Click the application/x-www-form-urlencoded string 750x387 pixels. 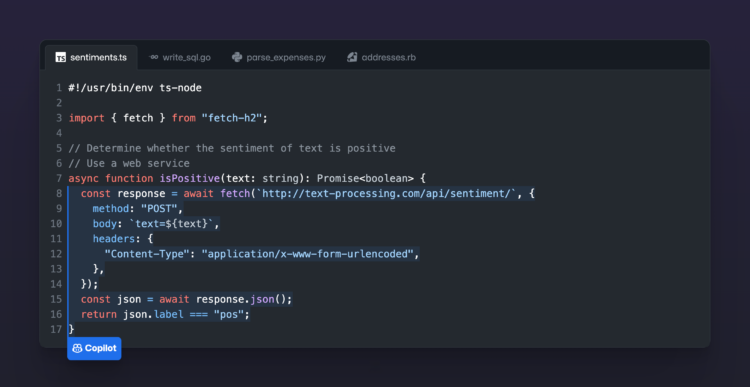[x=308, y=254]
